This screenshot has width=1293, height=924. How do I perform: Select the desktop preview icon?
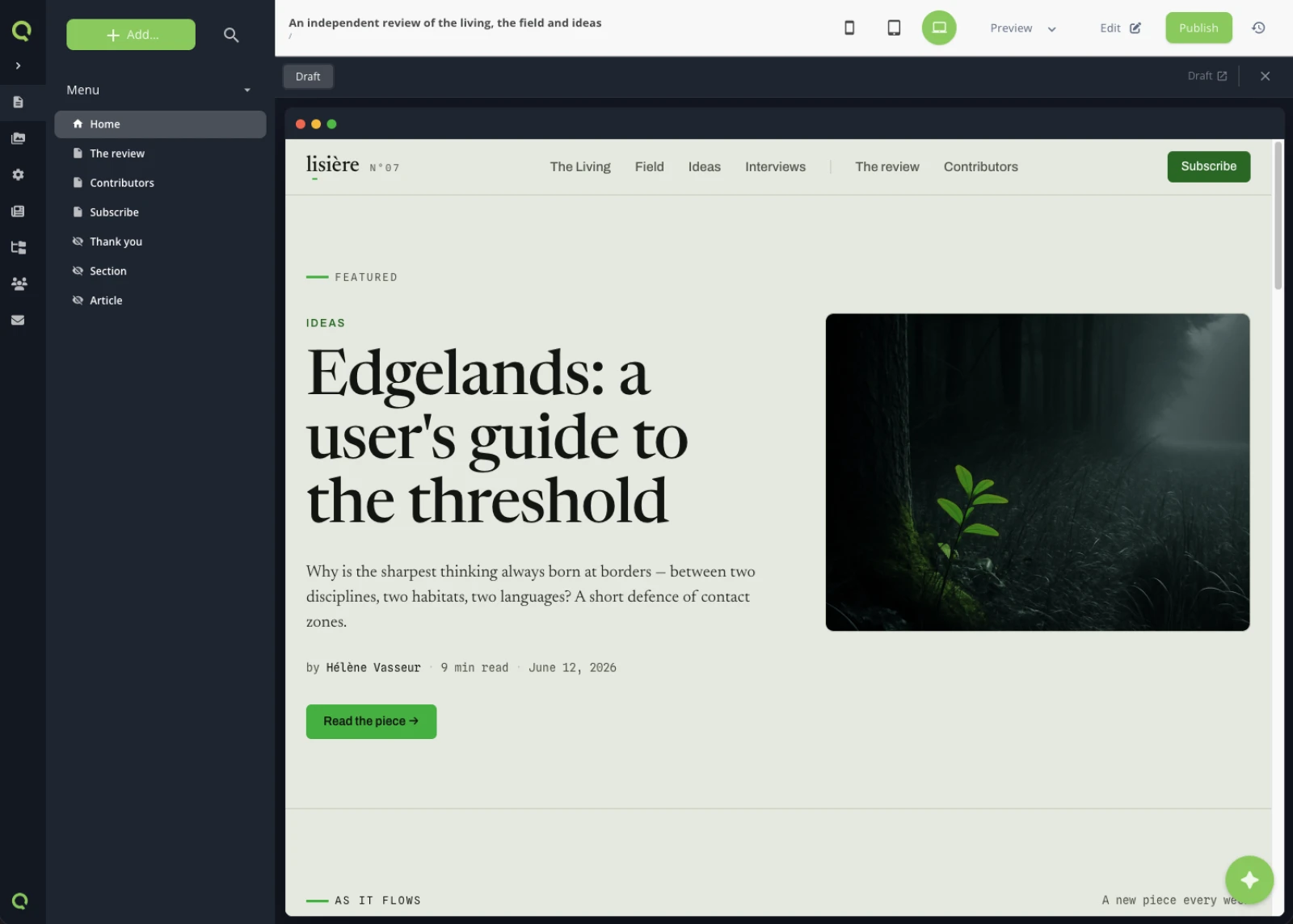(x=939, y=27)
